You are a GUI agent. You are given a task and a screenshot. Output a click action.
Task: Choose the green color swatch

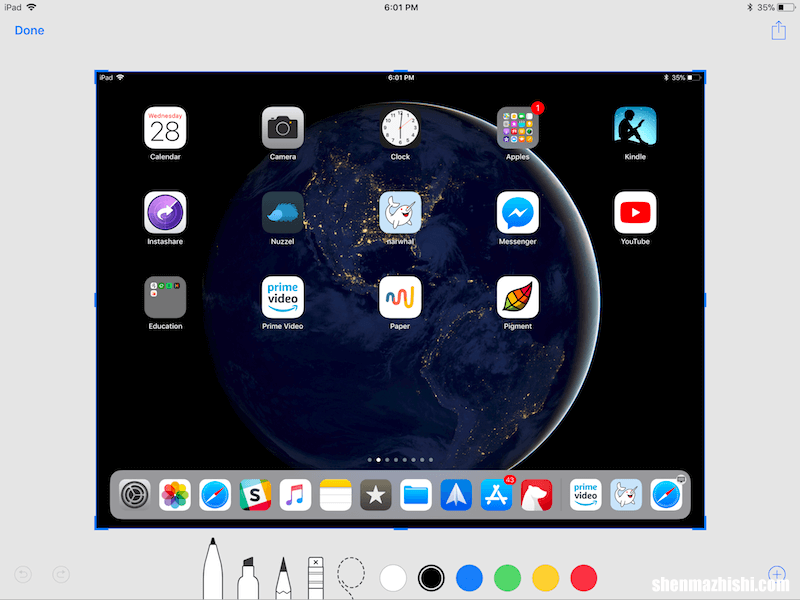tap(508, 578)
